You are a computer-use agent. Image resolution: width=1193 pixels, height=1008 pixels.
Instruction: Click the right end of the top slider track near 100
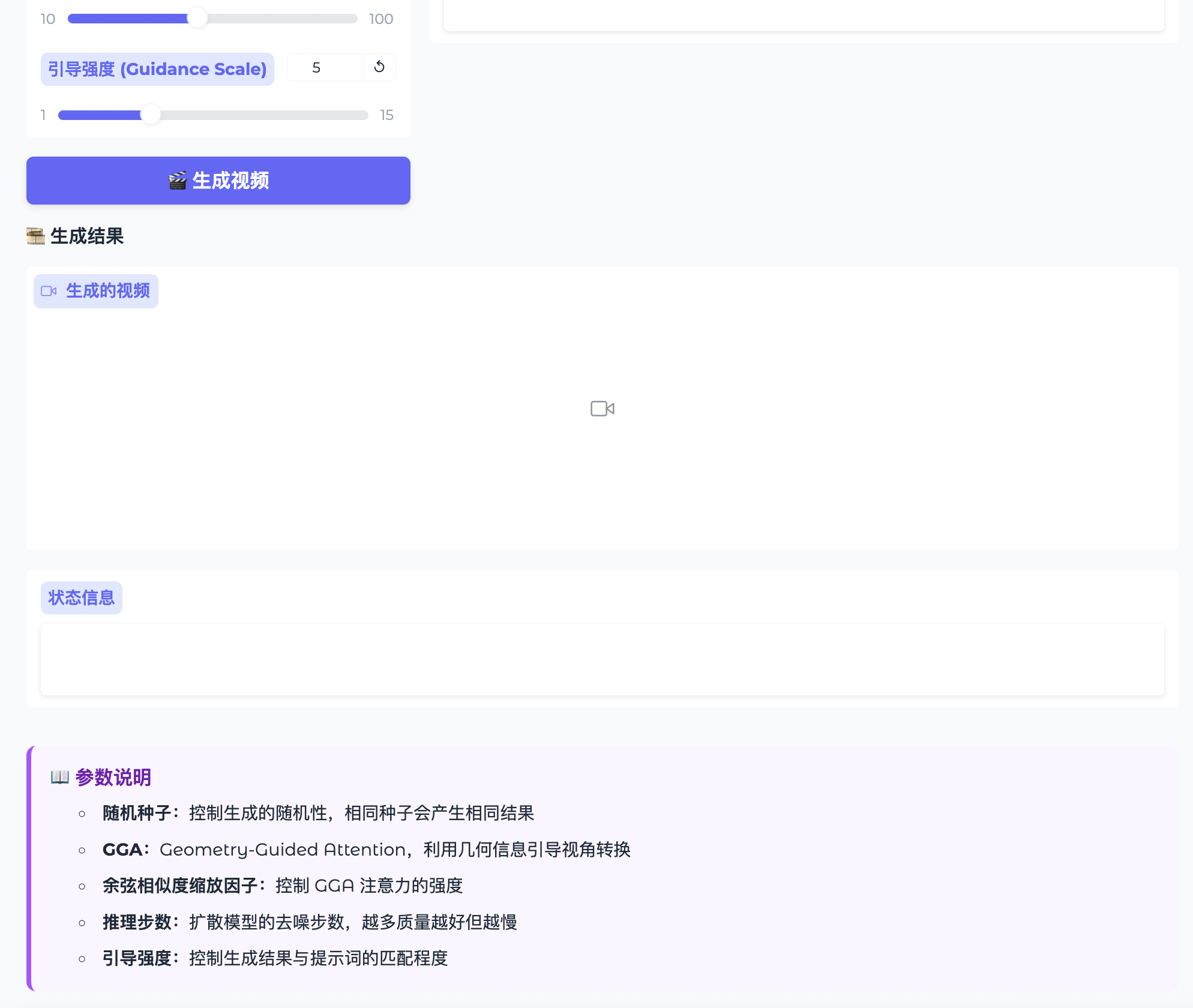[353, 19]
